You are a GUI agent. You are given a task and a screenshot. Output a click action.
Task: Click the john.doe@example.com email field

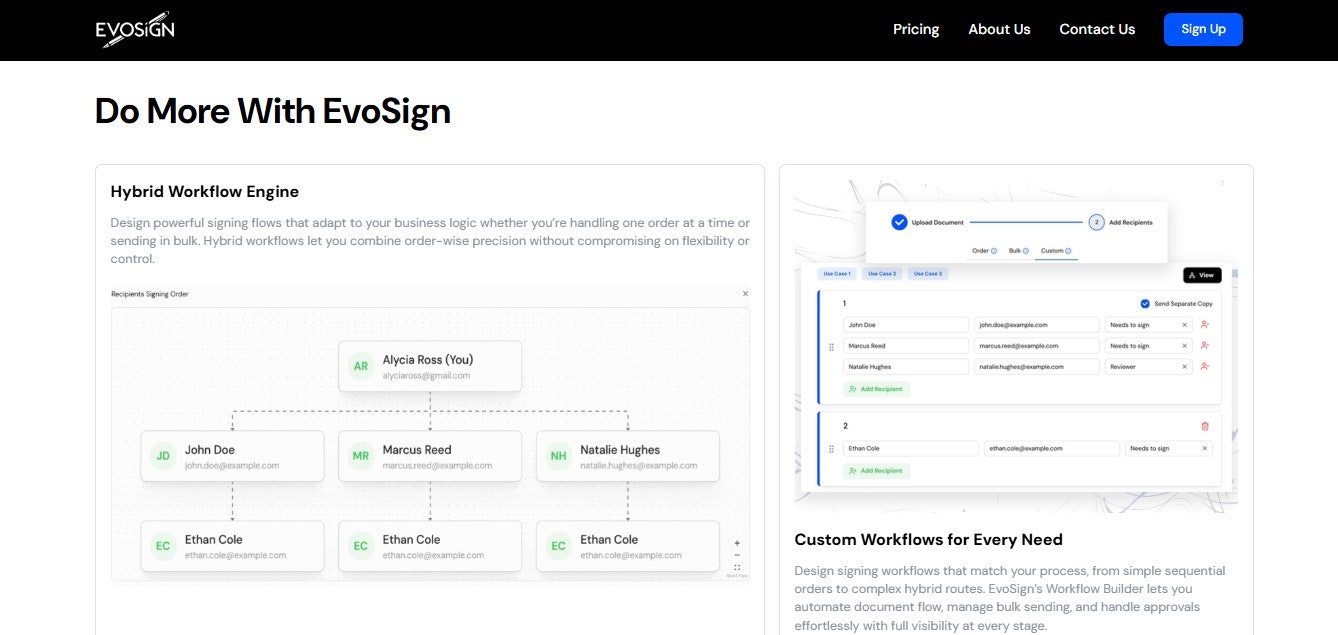(1037, 325)
